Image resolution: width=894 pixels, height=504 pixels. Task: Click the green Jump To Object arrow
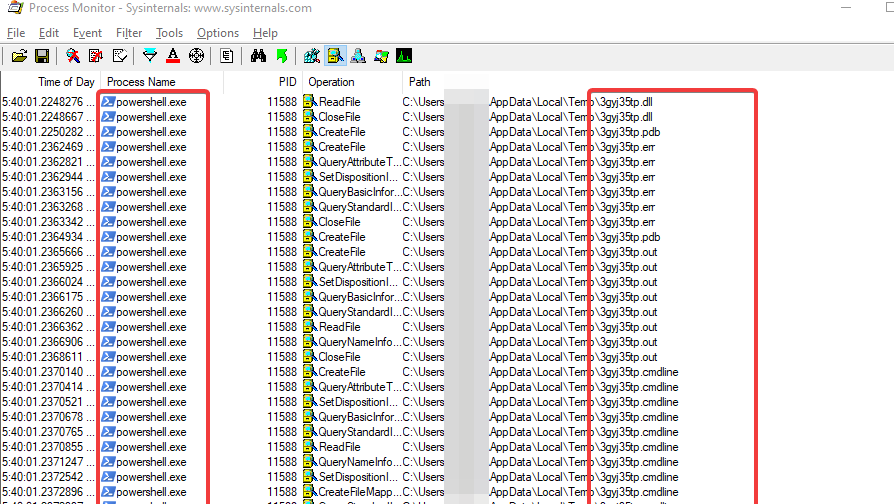pyautogui.click(x=282, y=56)
